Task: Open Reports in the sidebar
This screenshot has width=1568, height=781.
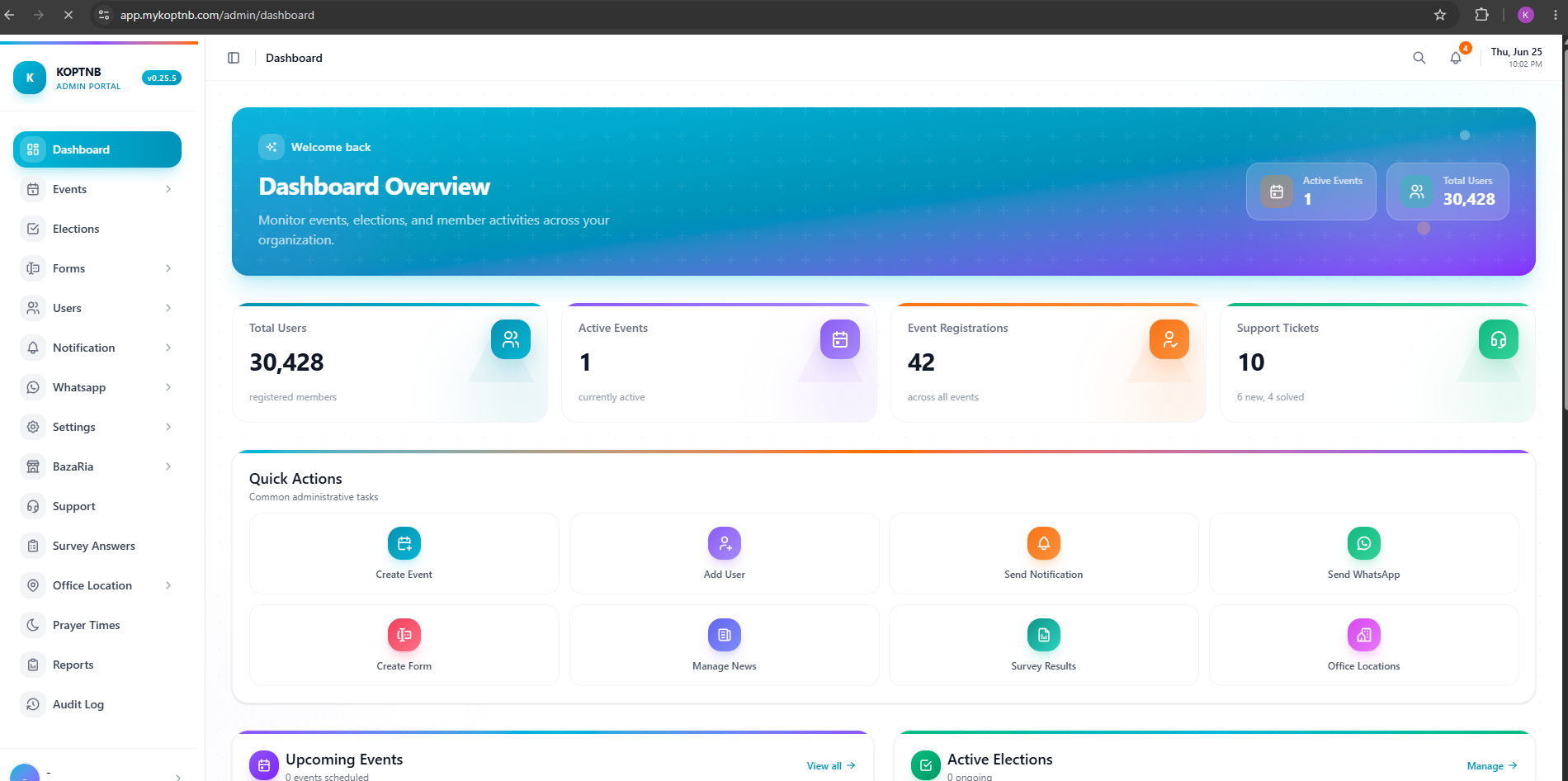Action: pyautogui.click(x=97, y=665)
